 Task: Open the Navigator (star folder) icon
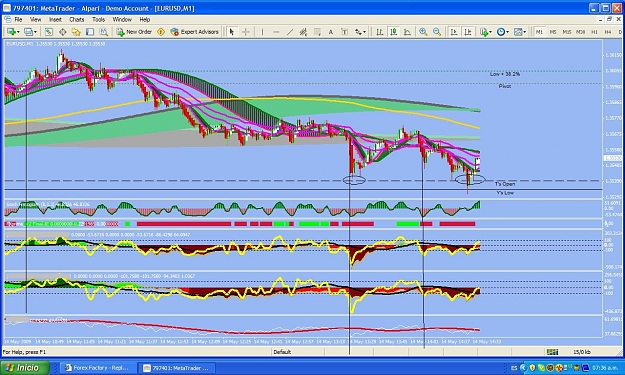click(76, 32)
